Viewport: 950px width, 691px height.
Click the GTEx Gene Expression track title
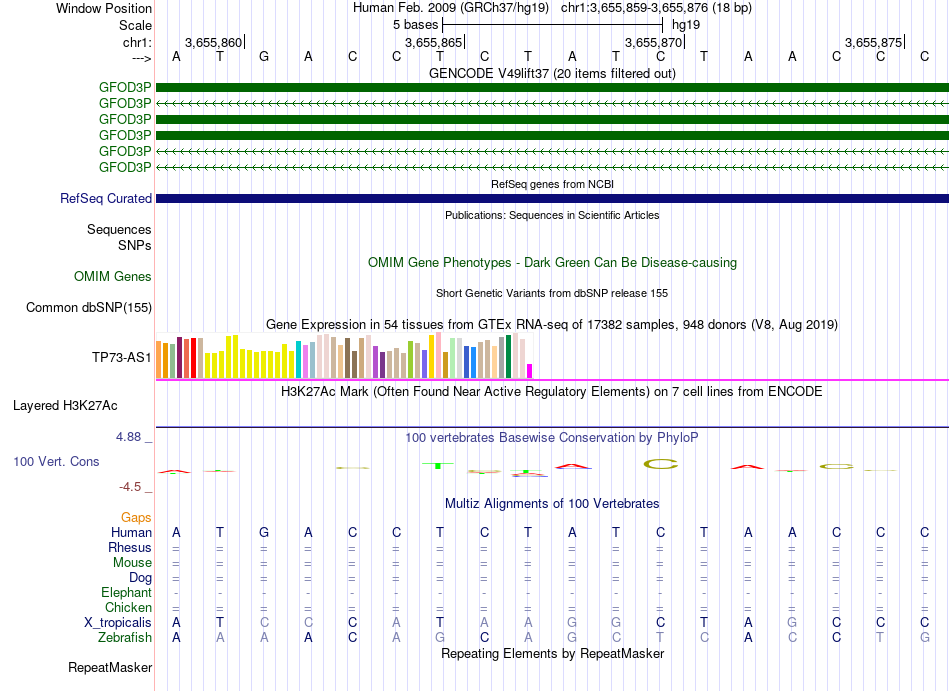[552, 325]
